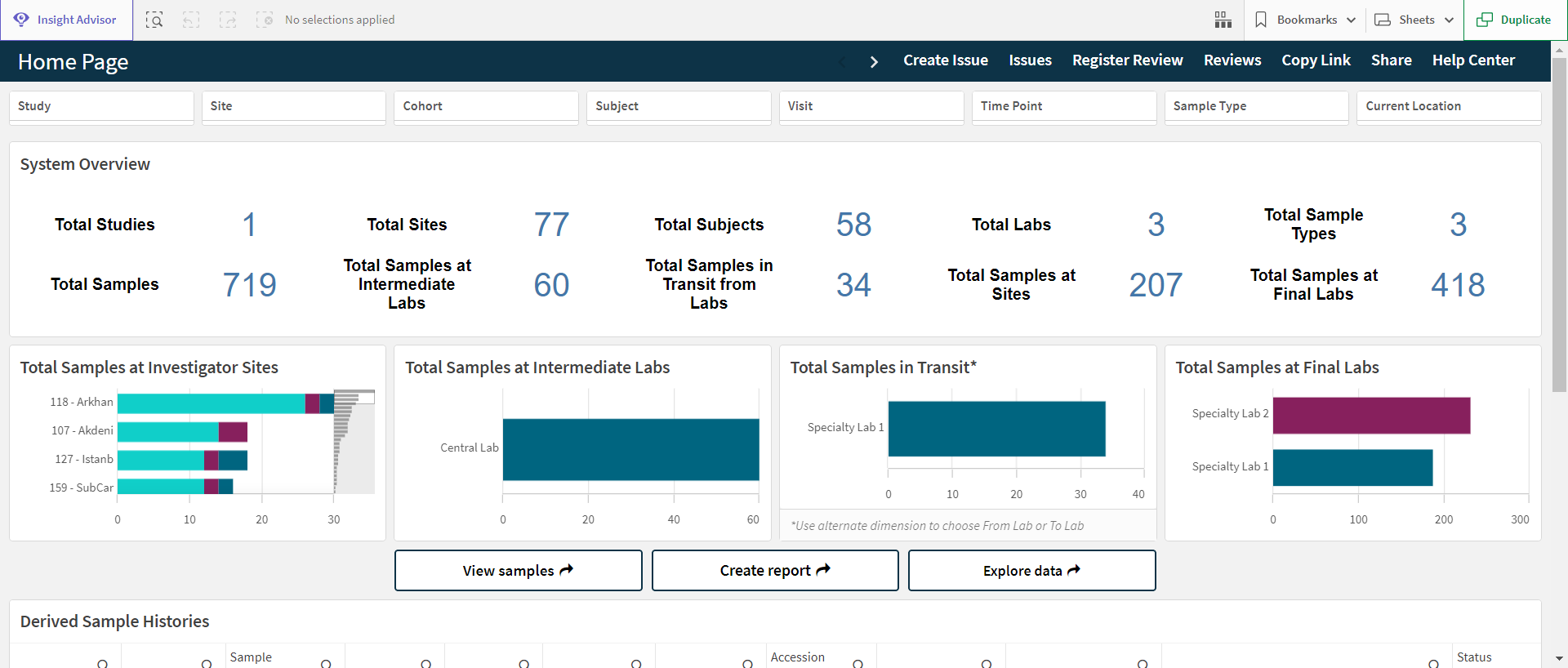Open the Visit filter pane
This screenshot has height=668, width=1568.
[x=871, y=107]
